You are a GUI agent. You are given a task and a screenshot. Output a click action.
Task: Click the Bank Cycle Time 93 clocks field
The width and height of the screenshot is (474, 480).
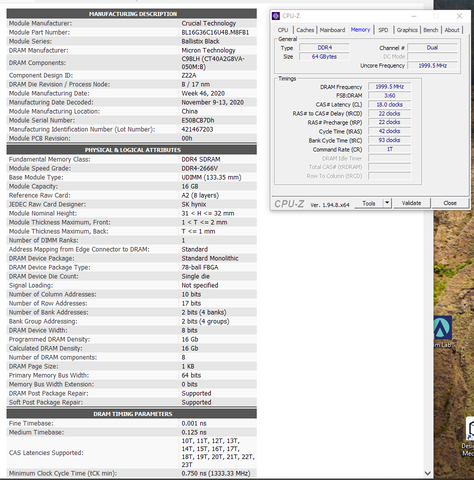(390, 140)
